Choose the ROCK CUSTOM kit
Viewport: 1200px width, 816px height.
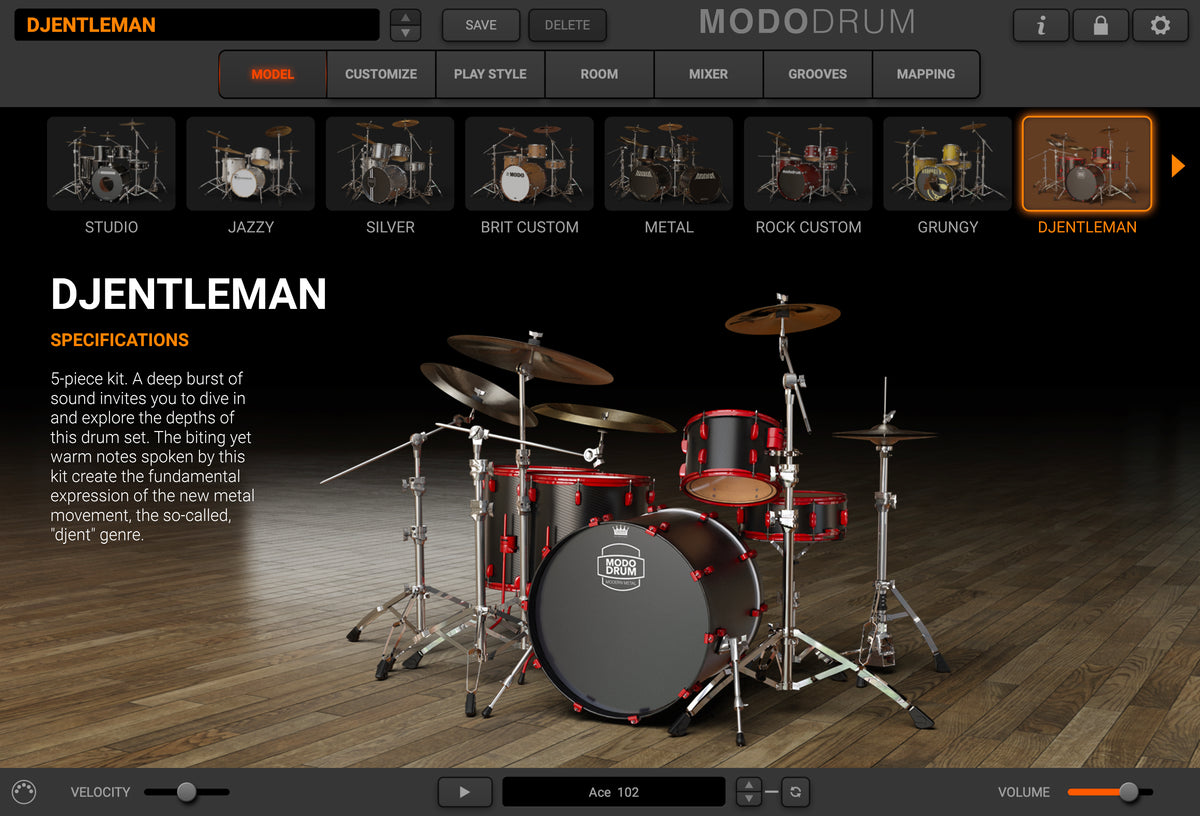pos(808,164)
